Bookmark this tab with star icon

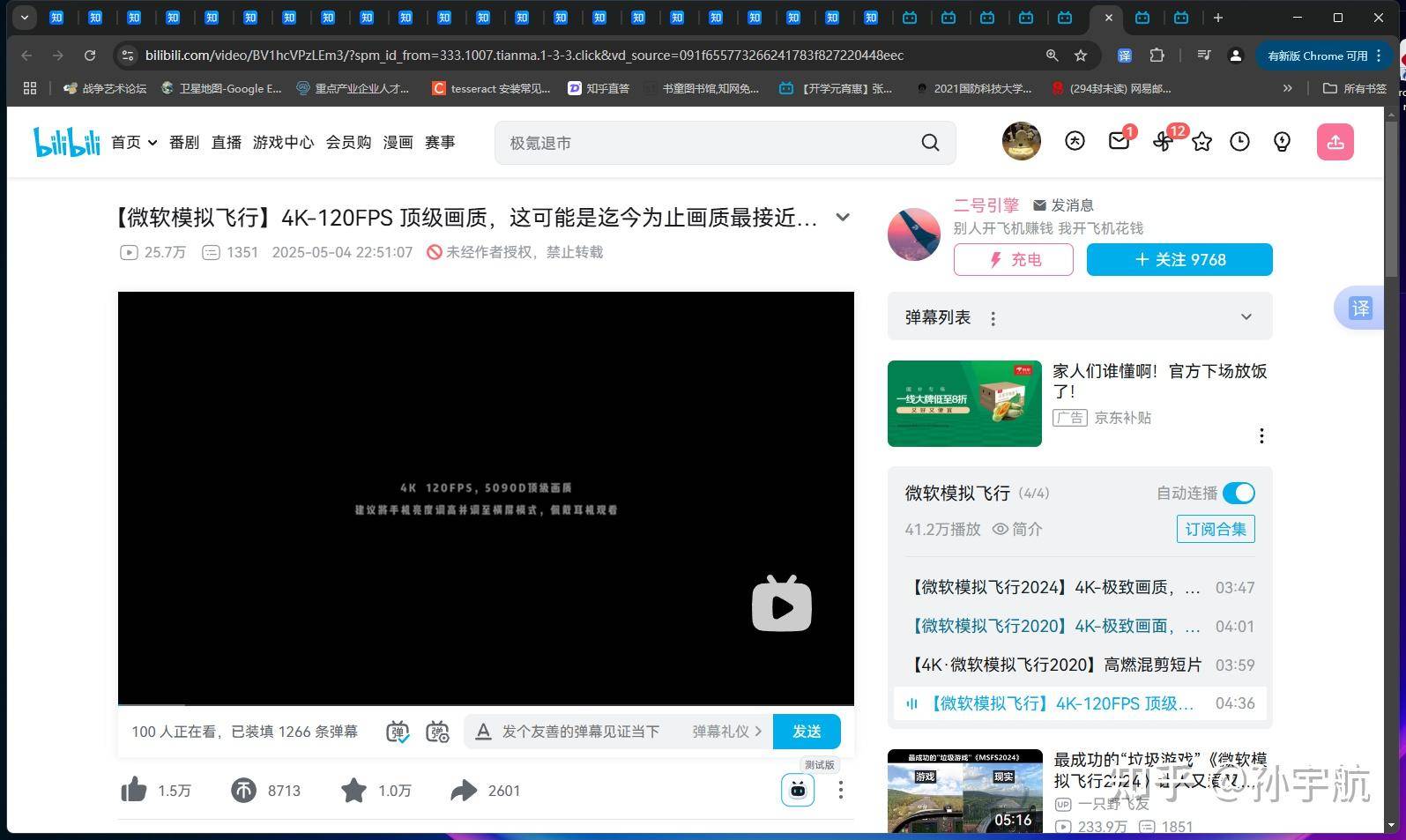pos(1081,56)
